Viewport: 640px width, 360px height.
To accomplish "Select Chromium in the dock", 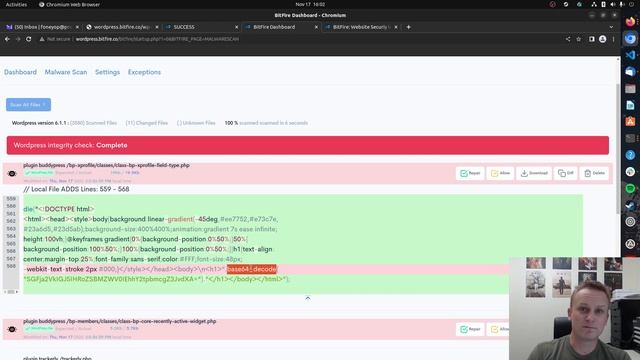I will click(x=630, y=38).
